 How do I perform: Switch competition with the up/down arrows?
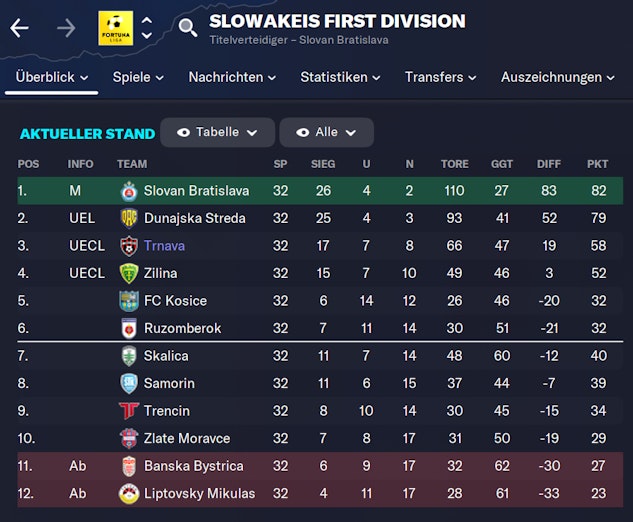[x=147, y=28]
